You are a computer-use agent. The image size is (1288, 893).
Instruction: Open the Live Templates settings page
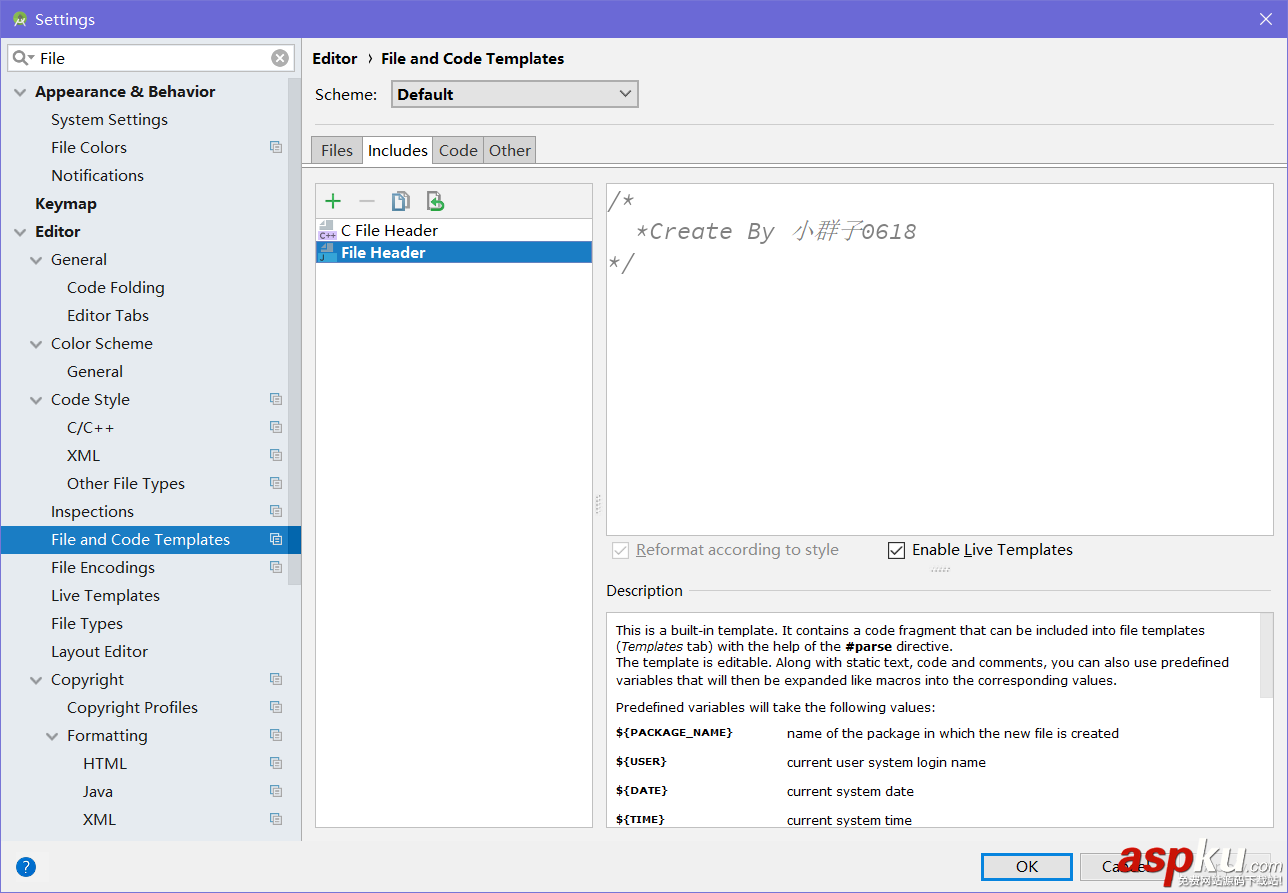tap(105, 595)
